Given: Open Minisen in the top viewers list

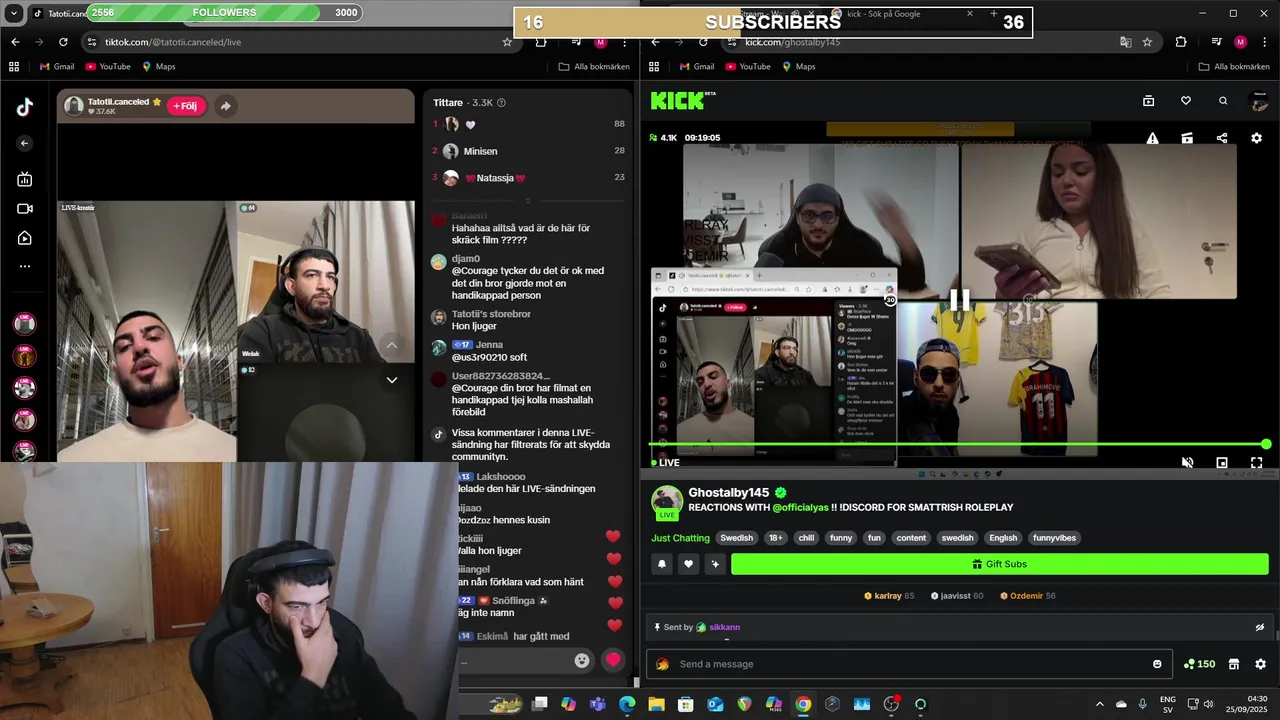Looking at the screenshot, I should 481,151.
